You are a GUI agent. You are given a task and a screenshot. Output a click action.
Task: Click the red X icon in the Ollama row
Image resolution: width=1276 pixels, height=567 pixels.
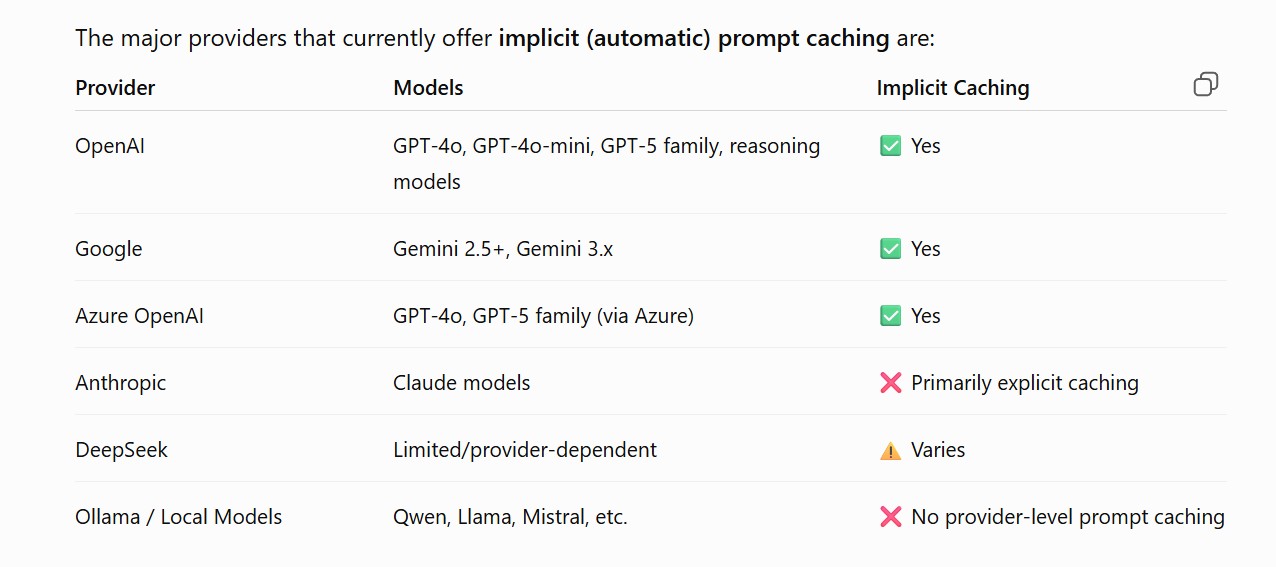pyautogui.click(x=890, y=517)
